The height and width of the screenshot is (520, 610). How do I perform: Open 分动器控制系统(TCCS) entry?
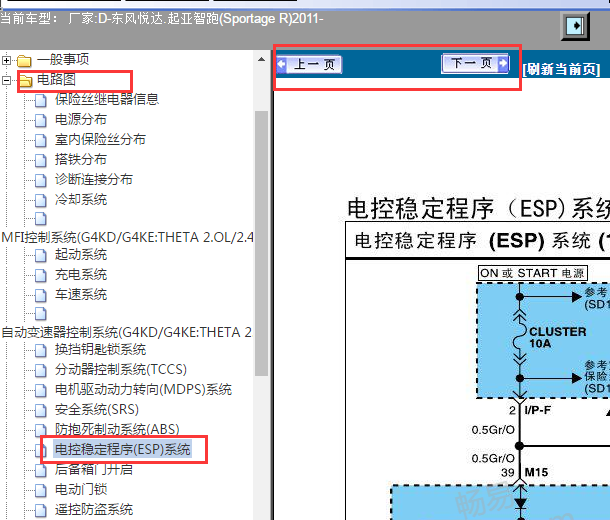point(121,369)
